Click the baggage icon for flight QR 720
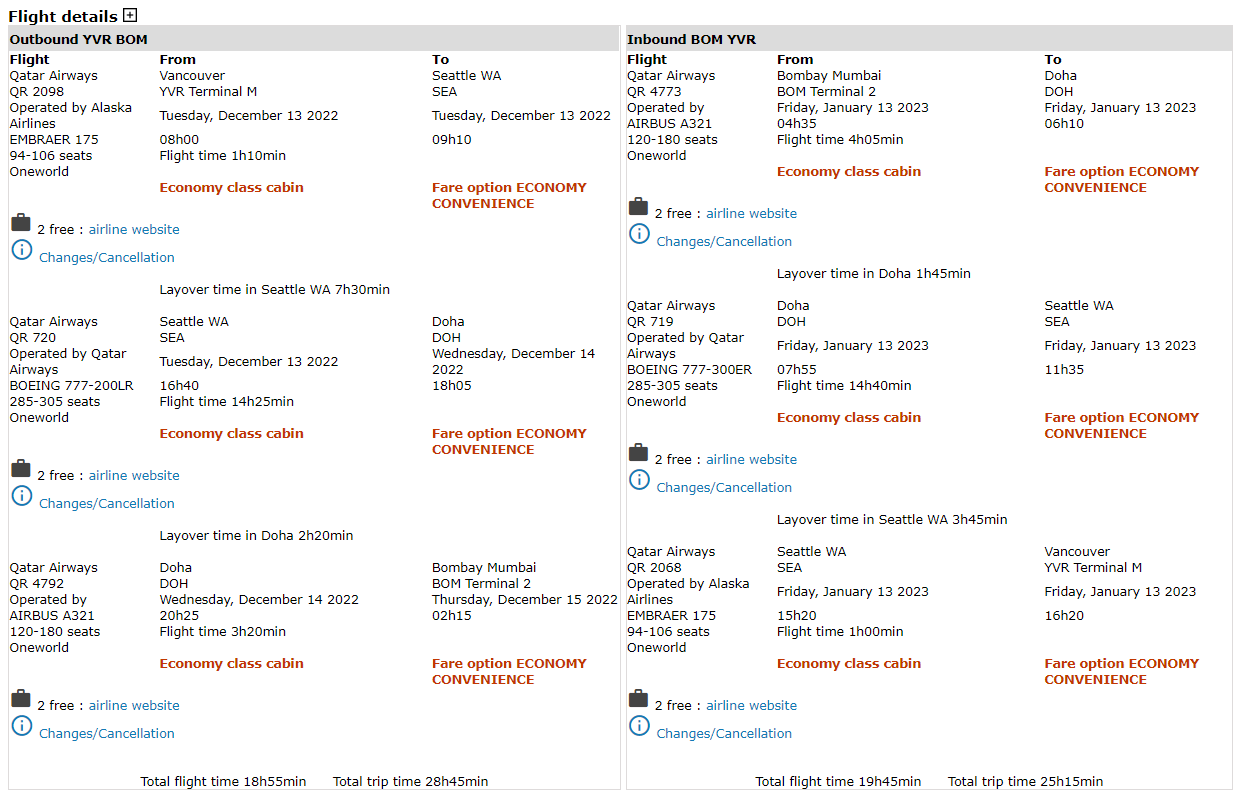 click(x=21, y=469)
